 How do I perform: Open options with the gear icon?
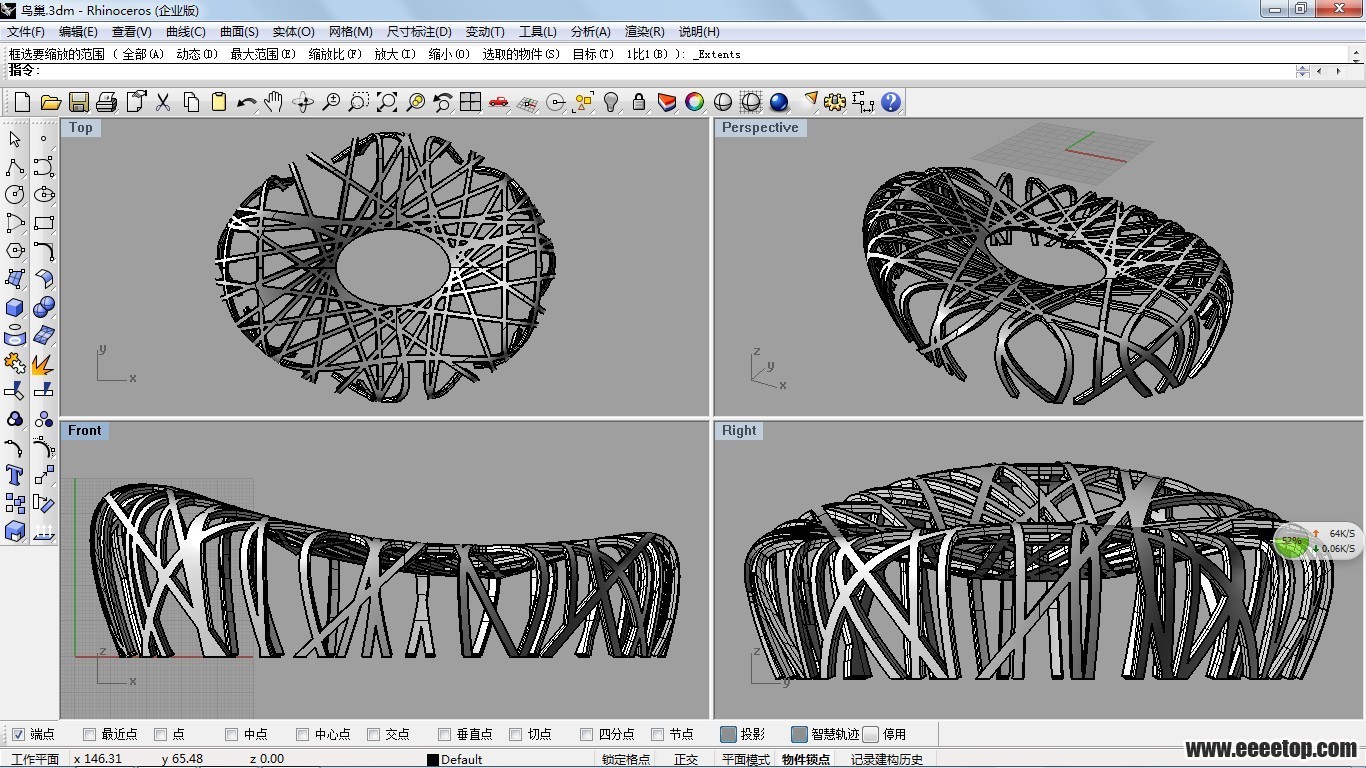[x=835, y=102]
